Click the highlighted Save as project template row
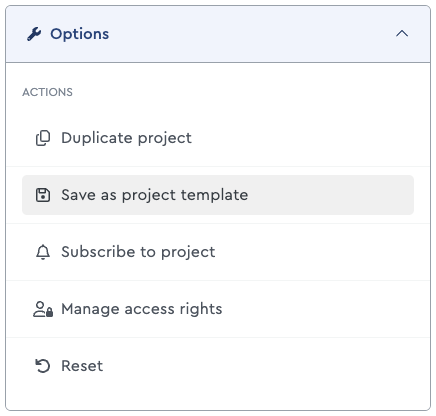 coord(218,195)
